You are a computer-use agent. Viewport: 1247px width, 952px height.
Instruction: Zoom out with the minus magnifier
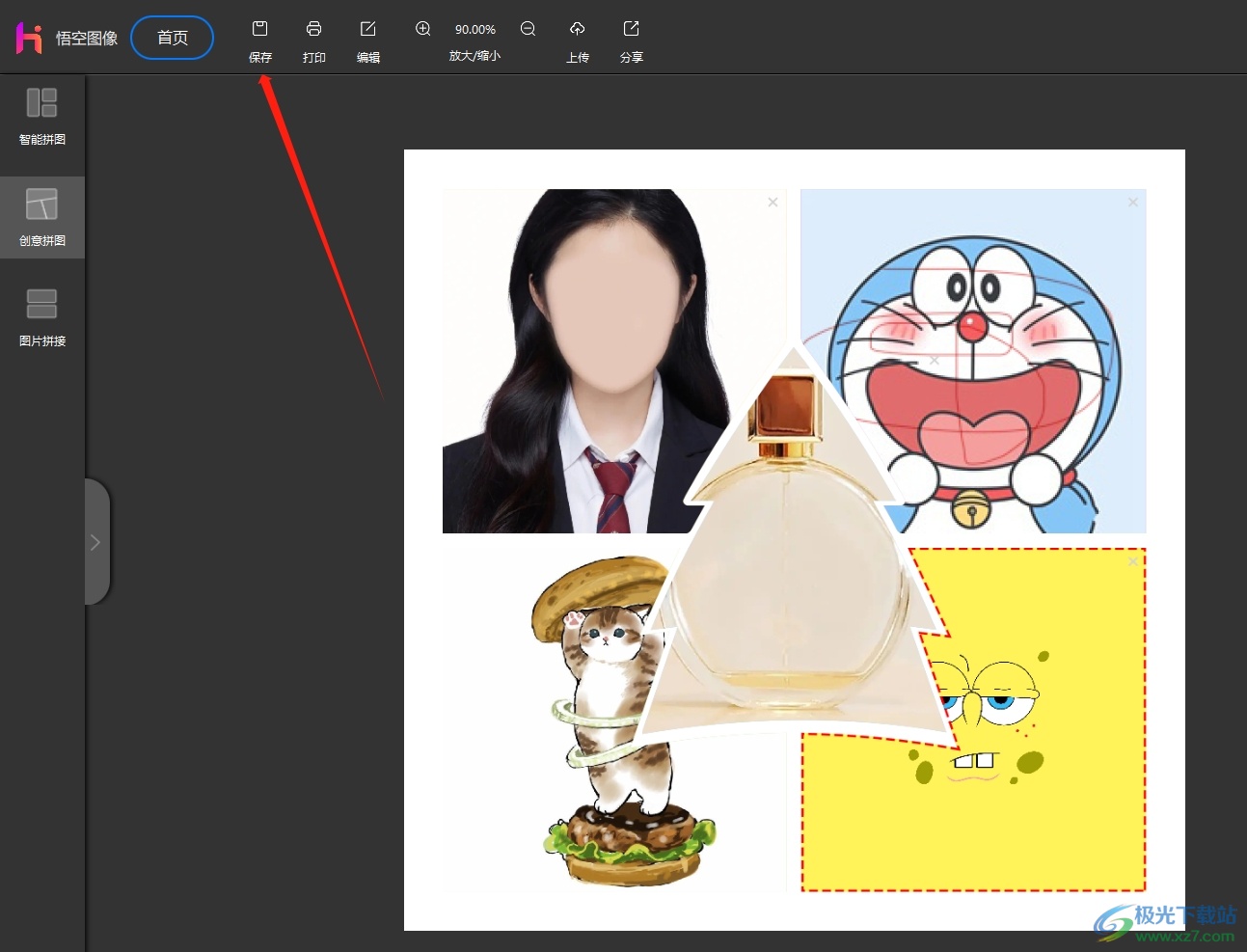[529, 29]
